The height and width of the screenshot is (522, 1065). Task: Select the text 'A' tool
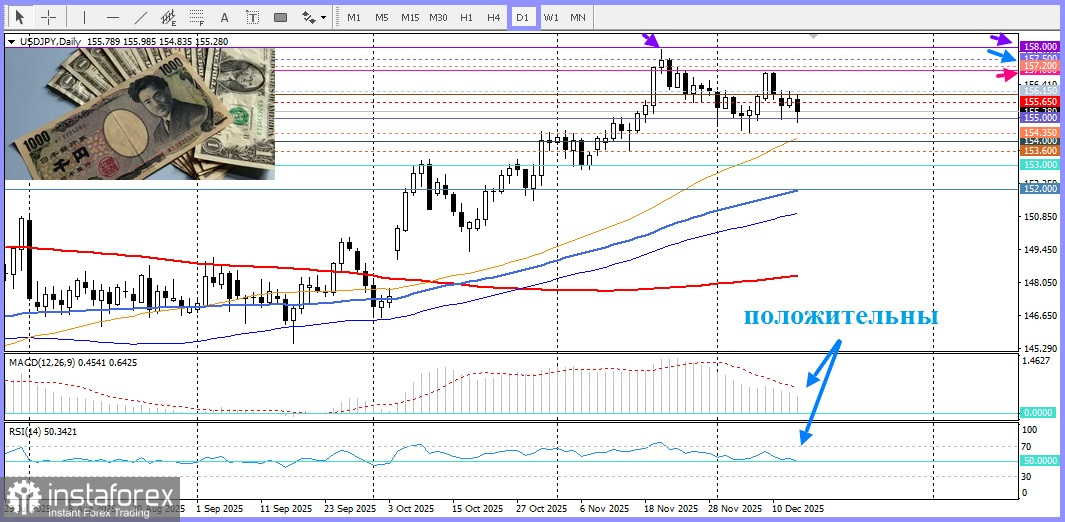click(x=224, y=17)
